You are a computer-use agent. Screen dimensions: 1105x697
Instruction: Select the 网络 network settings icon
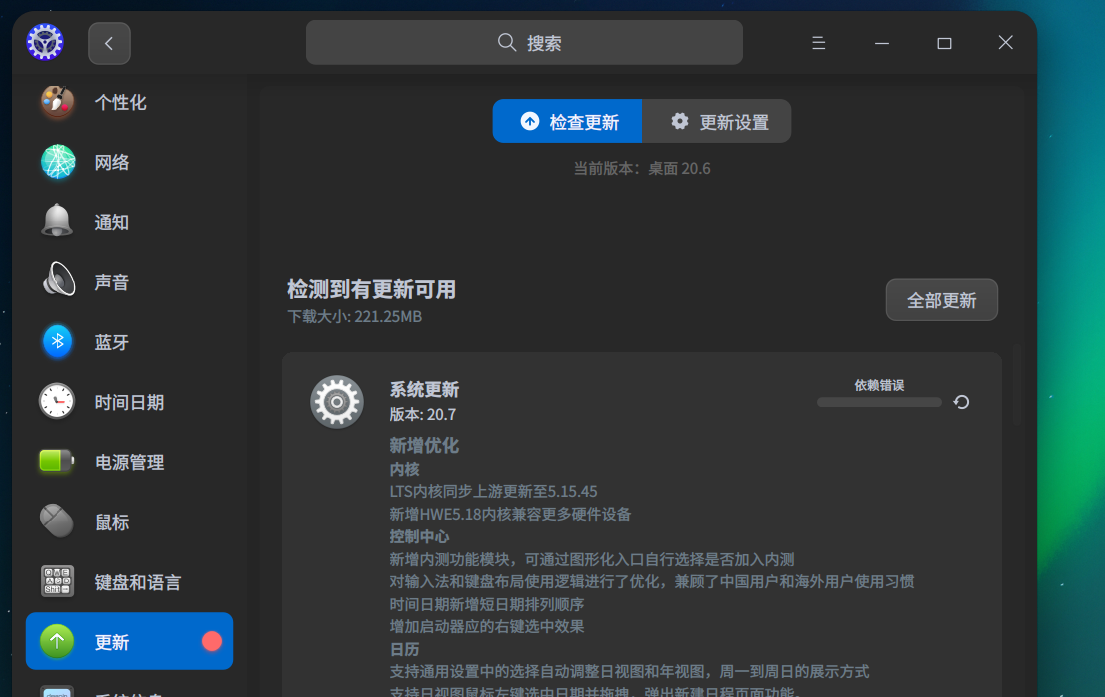pyautogui.click(x=57, y=161)
